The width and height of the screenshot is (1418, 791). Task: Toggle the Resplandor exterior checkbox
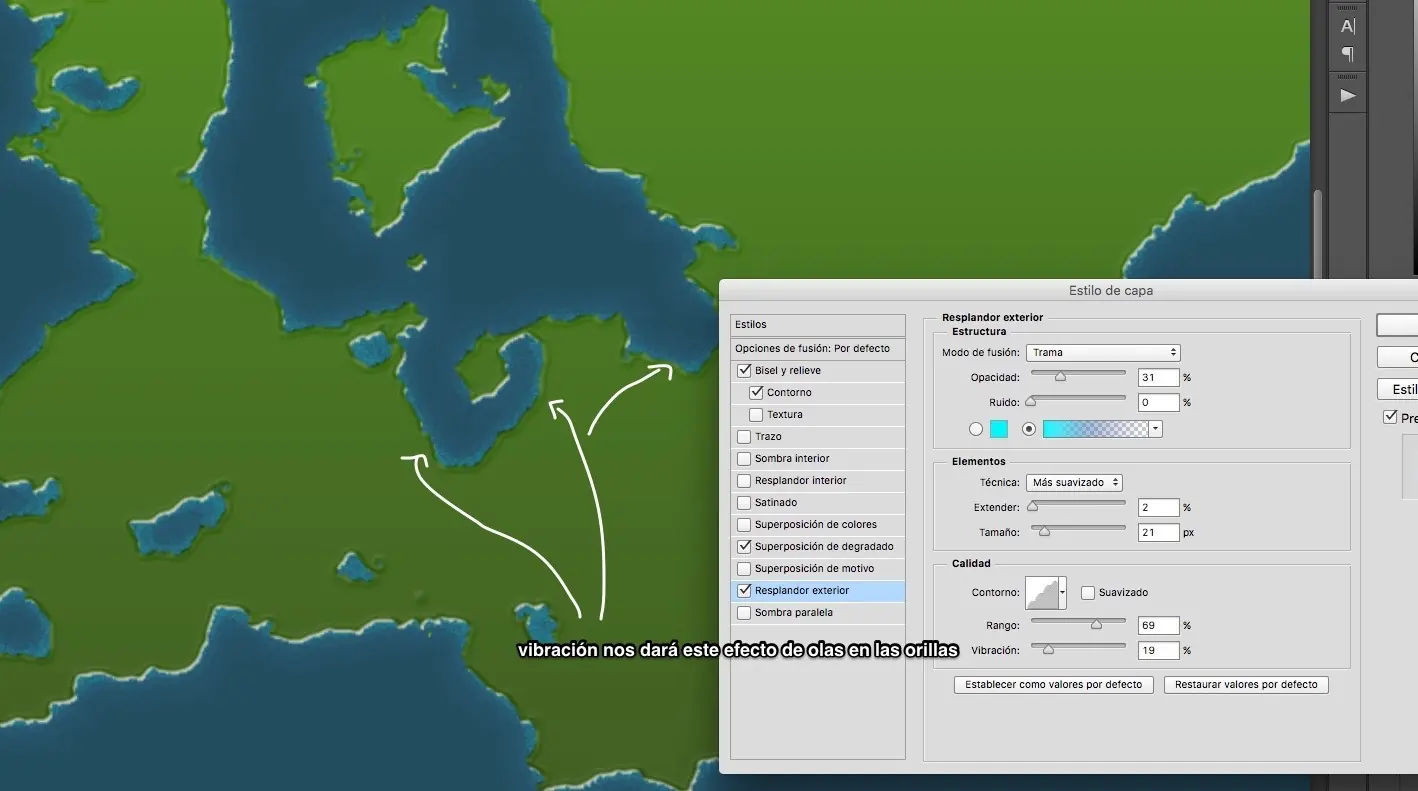(744, 590)
